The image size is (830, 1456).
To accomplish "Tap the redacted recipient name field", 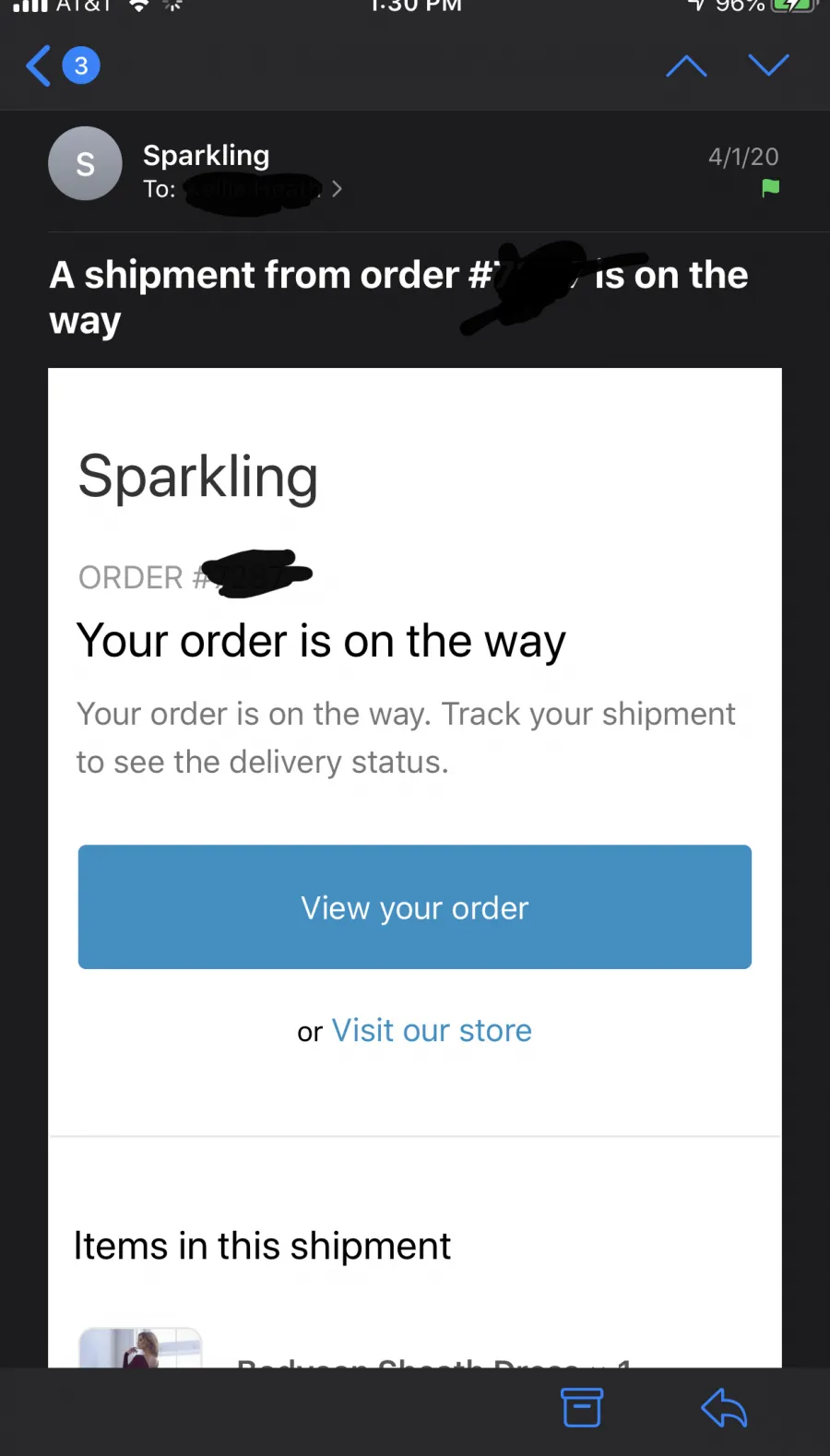I will tap(253, 190).
